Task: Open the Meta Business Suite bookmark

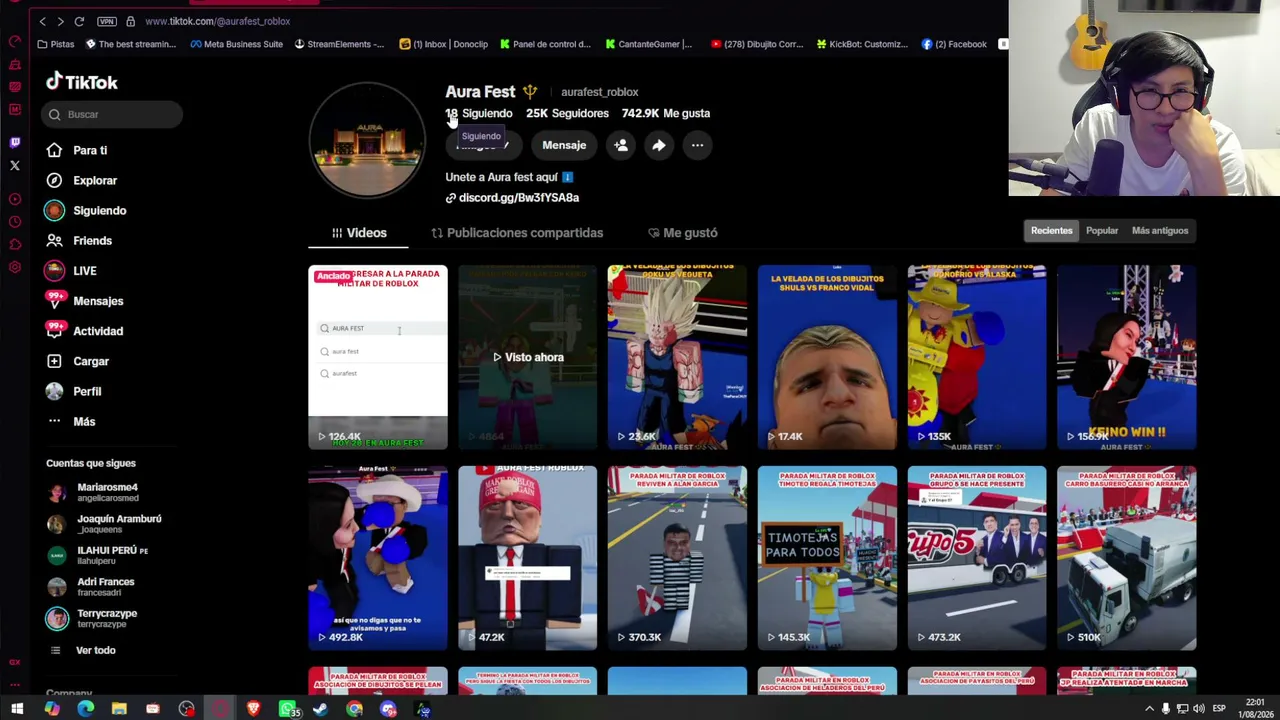Action: click(237, 44)
